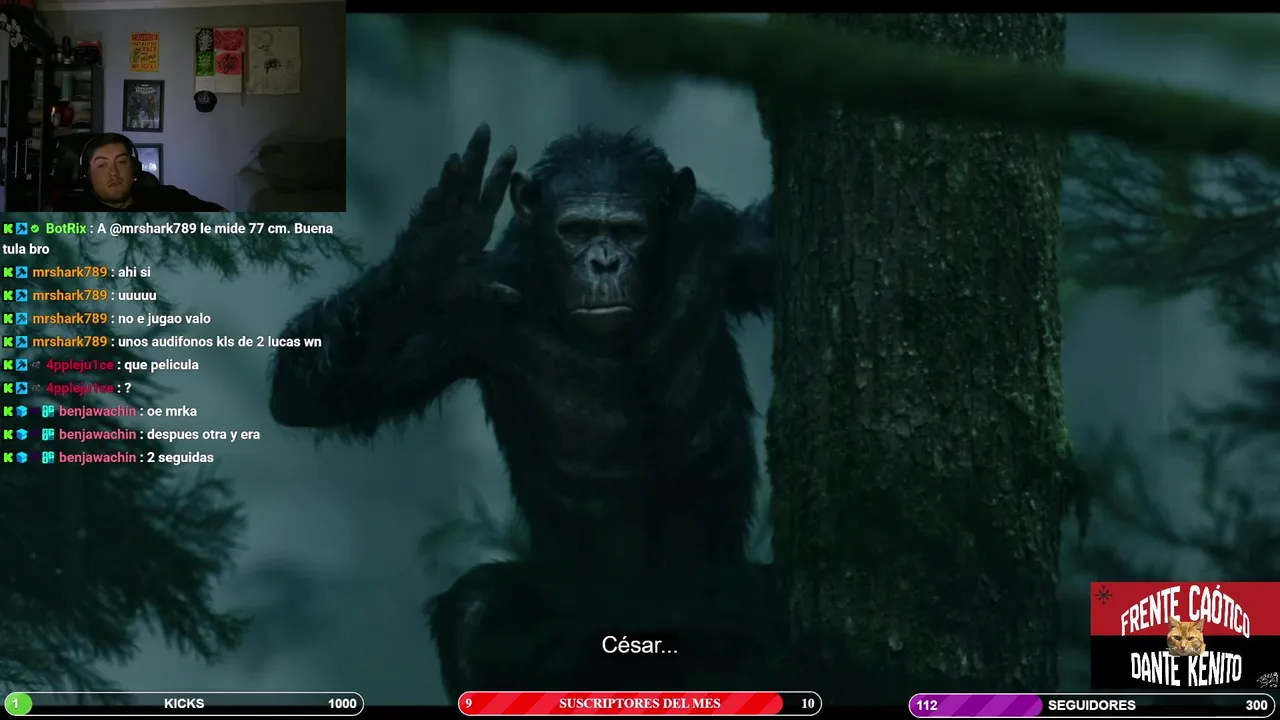Click the Kick badge on the 'ahi si' message
Image resolution: width=1280 pixels, height=720 pixels.
pos(8,272)
